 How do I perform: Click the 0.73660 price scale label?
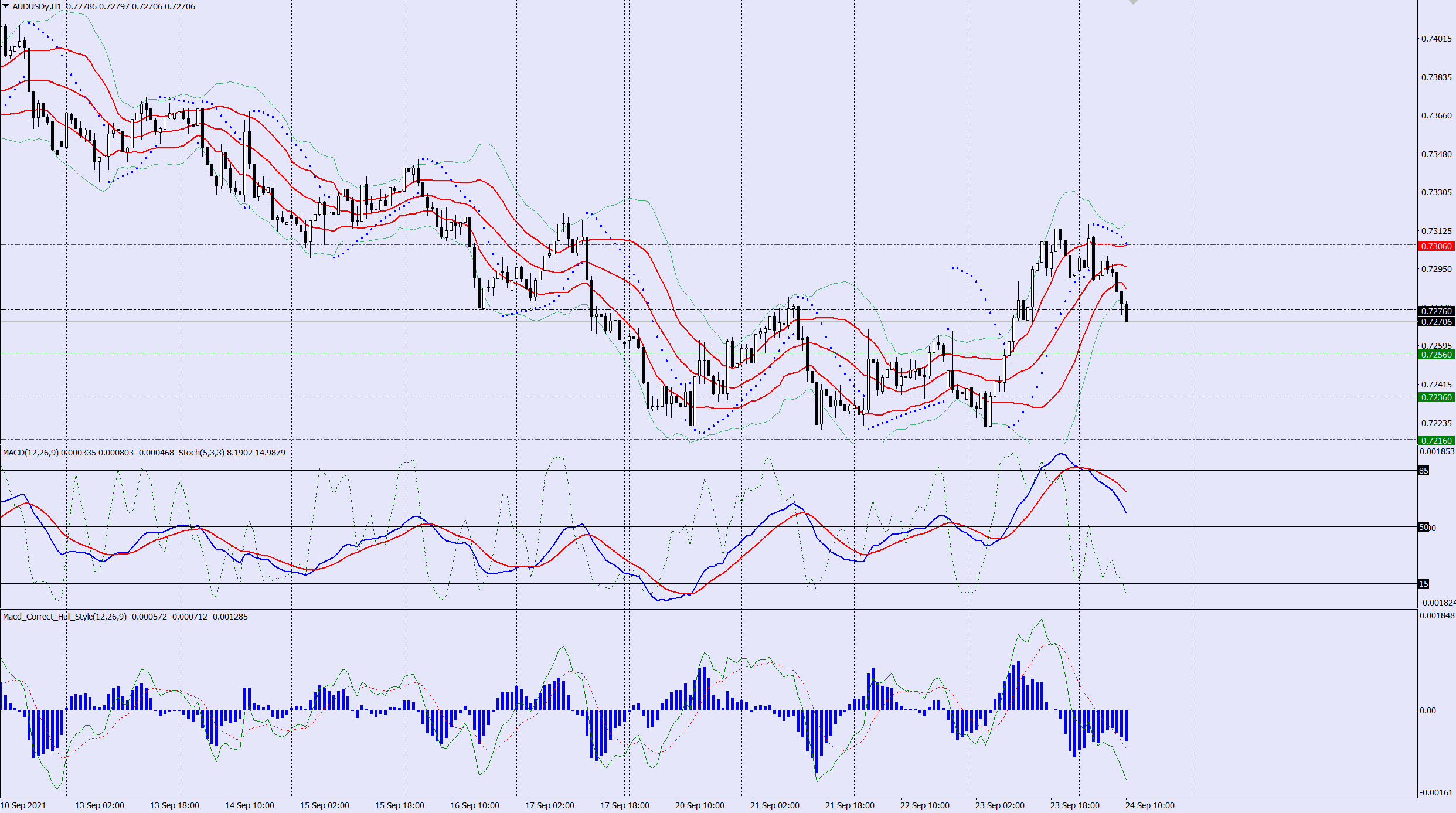click(x=1436, y=115)
